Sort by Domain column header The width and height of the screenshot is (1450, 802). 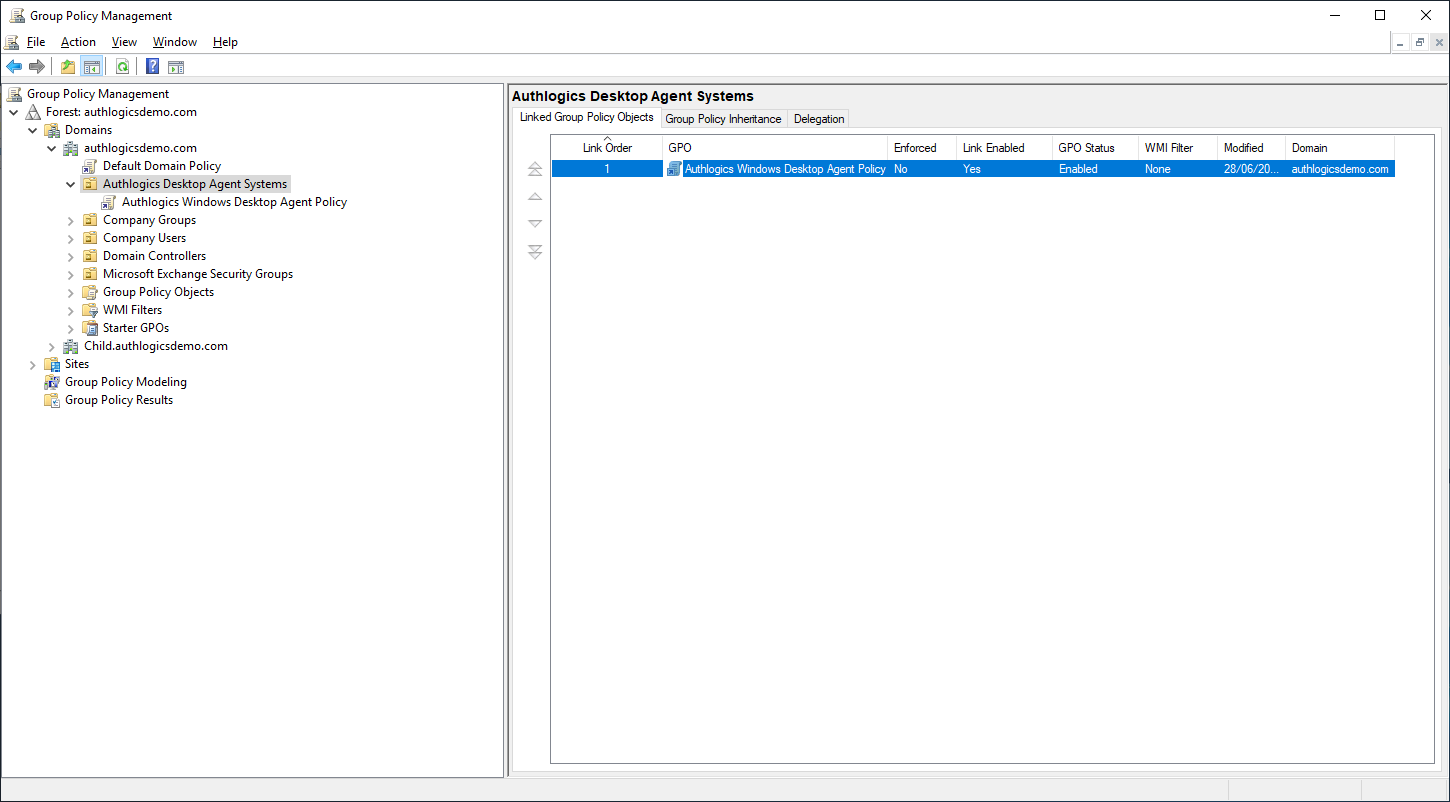click(x=1340, y=148)
